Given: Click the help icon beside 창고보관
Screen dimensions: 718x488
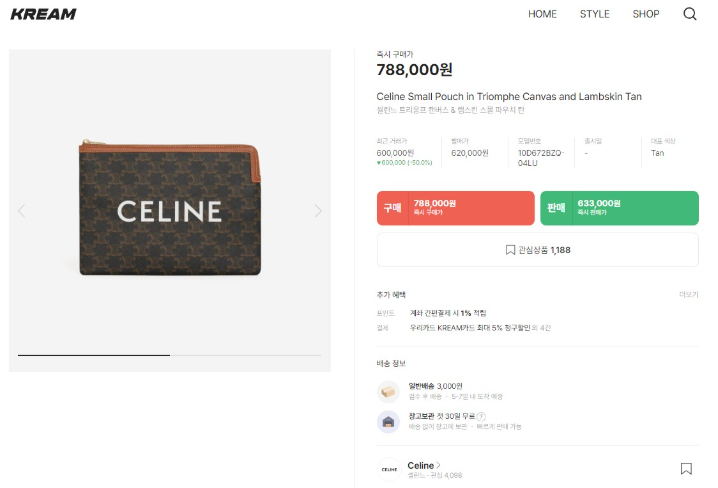Looking at the screenshot, I should click(x=481, y=416).
